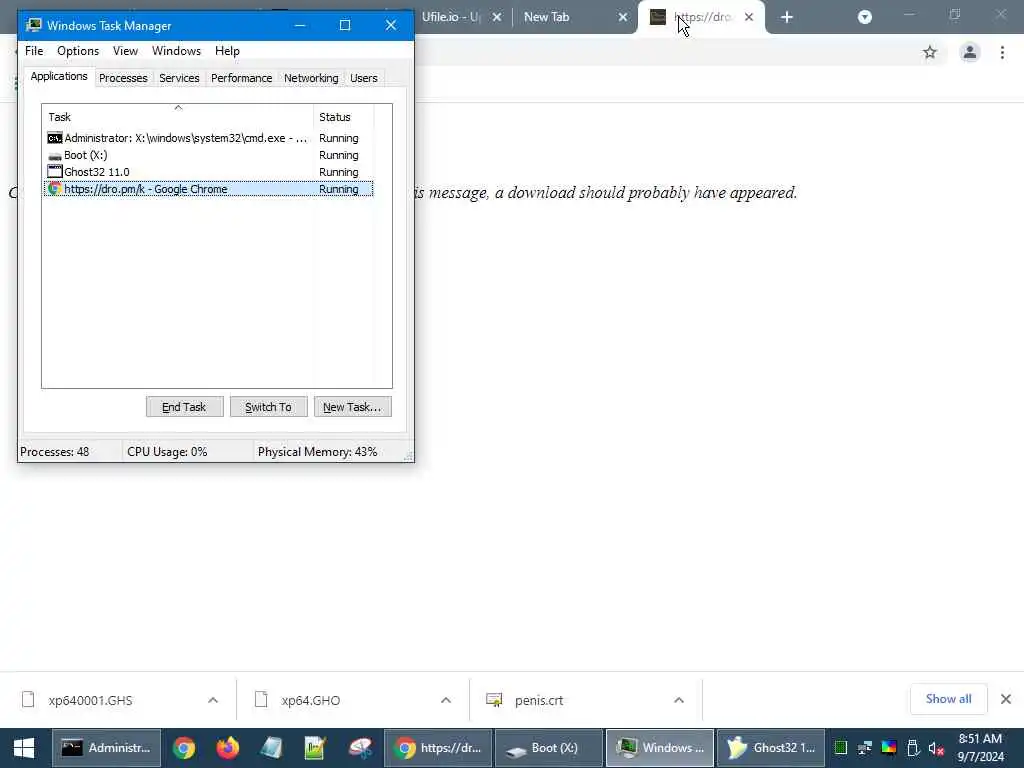Bookmark this page with star icon

[930, 52]
